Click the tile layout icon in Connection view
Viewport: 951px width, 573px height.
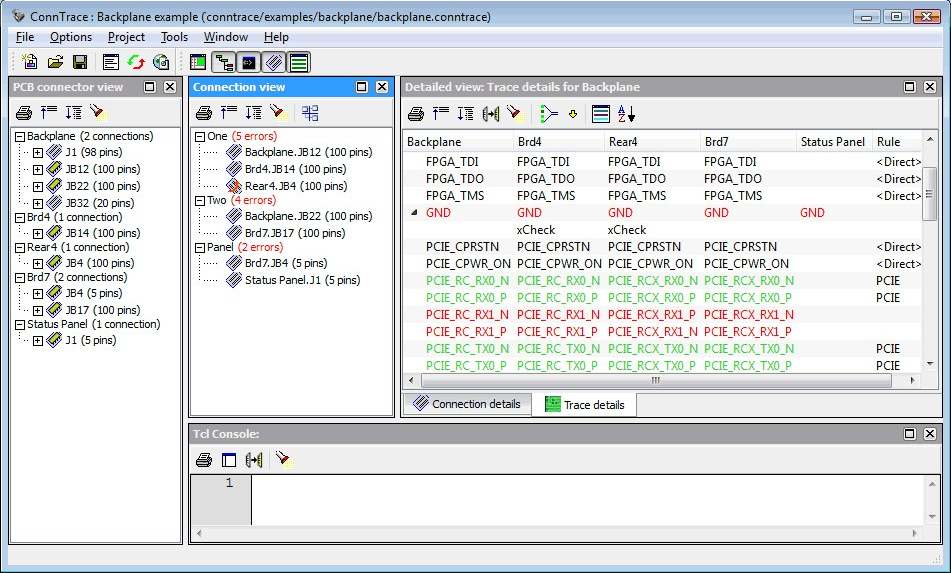pos(310,112)
